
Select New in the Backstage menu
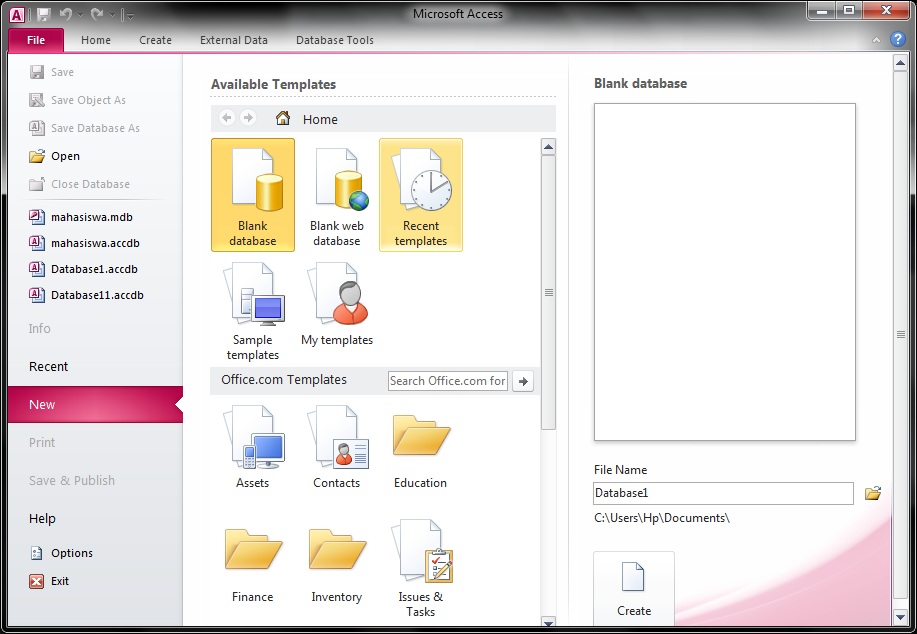click(x=95, y=404)
